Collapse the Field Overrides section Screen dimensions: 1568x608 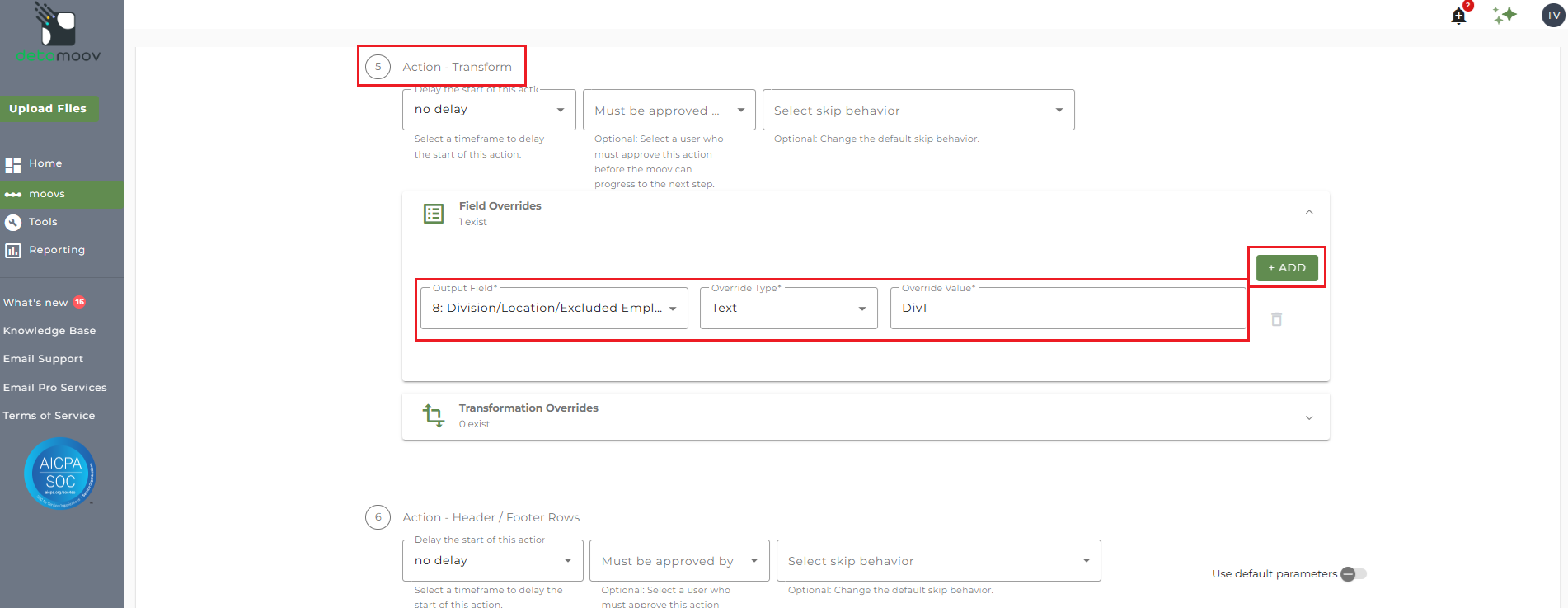1308,213
